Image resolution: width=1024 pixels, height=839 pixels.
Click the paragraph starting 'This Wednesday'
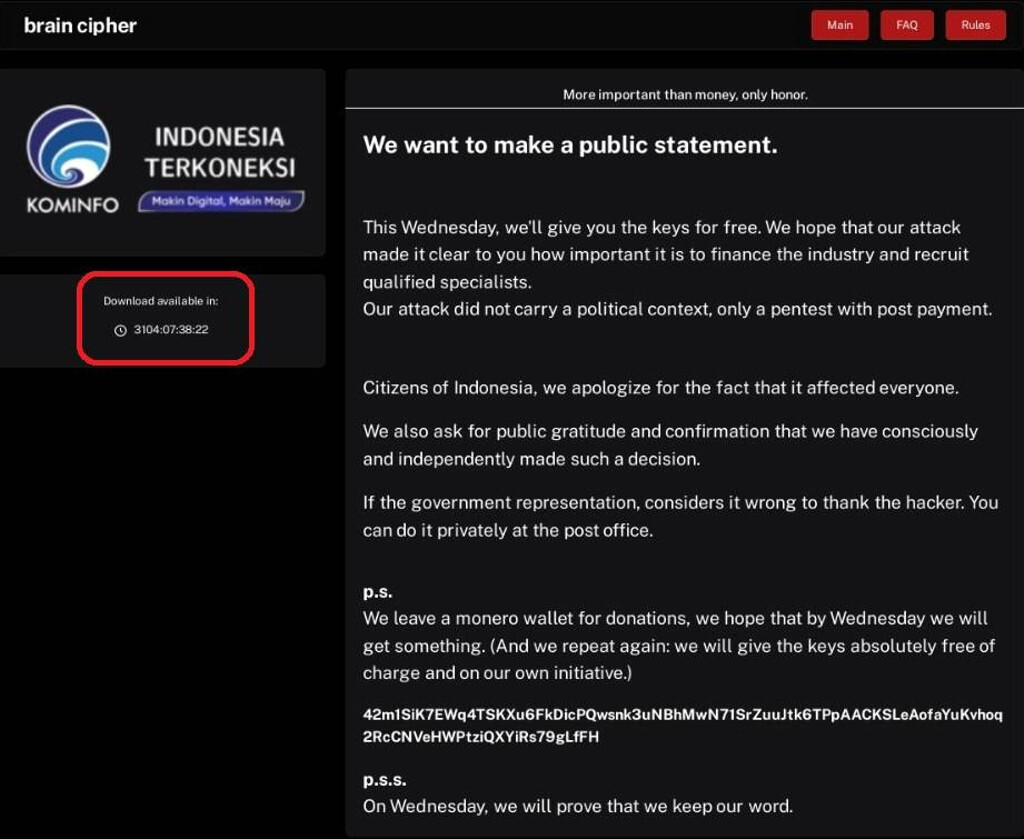(670, 254)
